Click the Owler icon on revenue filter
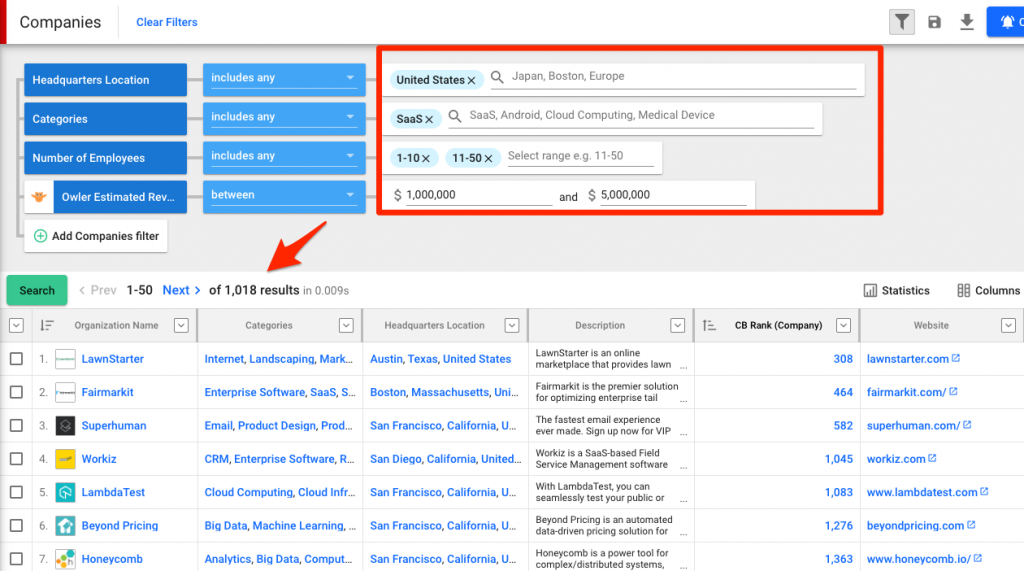The image size is (1024, 571). point(39,197)
